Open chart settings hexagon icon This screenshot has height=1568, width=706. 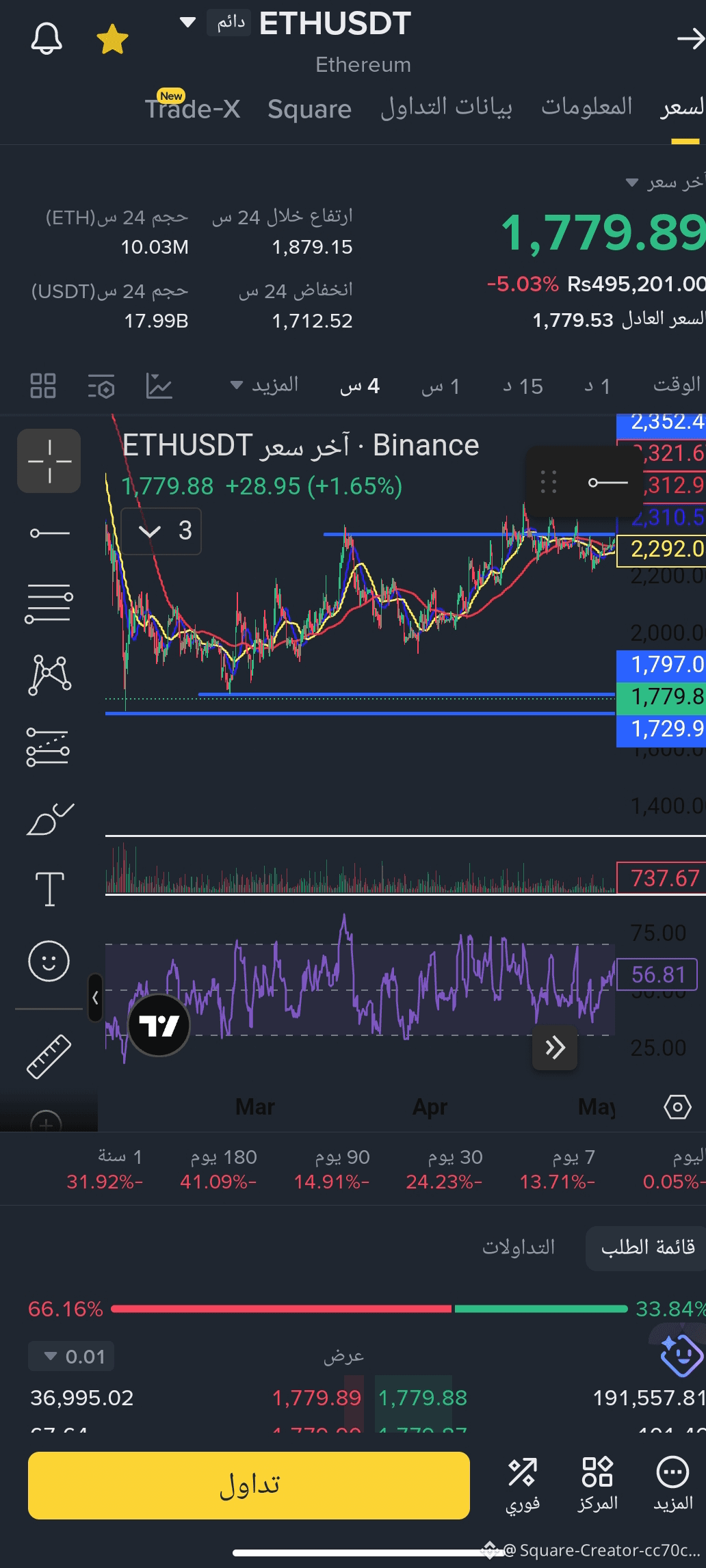[x=677, y=1106]
